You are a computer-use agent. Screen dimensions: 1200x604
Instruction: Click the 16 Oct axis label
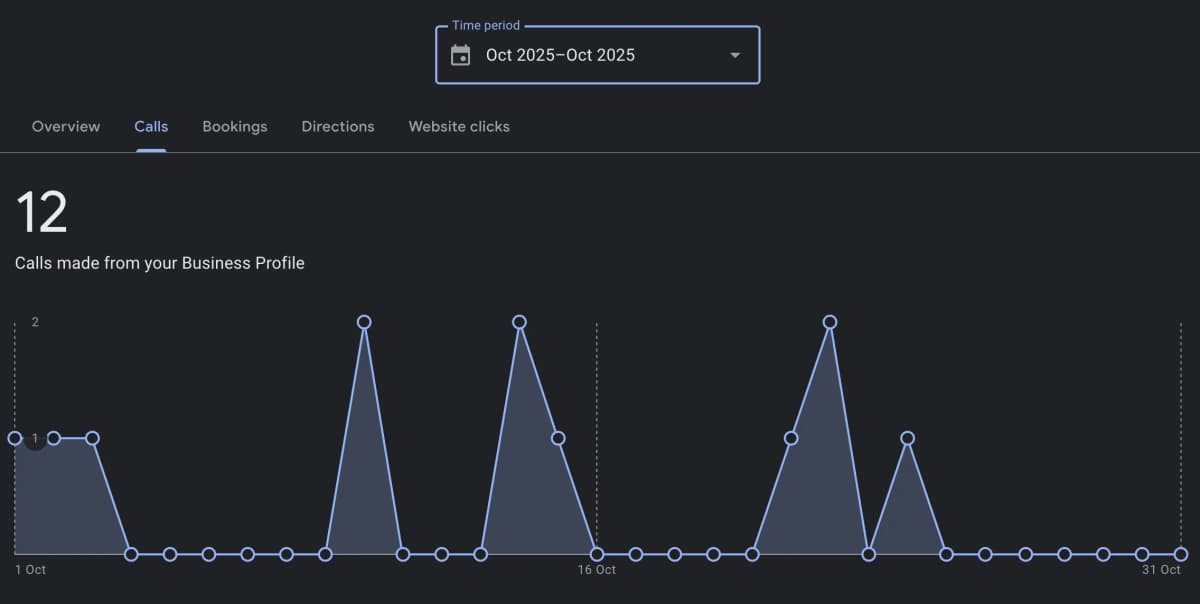[597, 570]
